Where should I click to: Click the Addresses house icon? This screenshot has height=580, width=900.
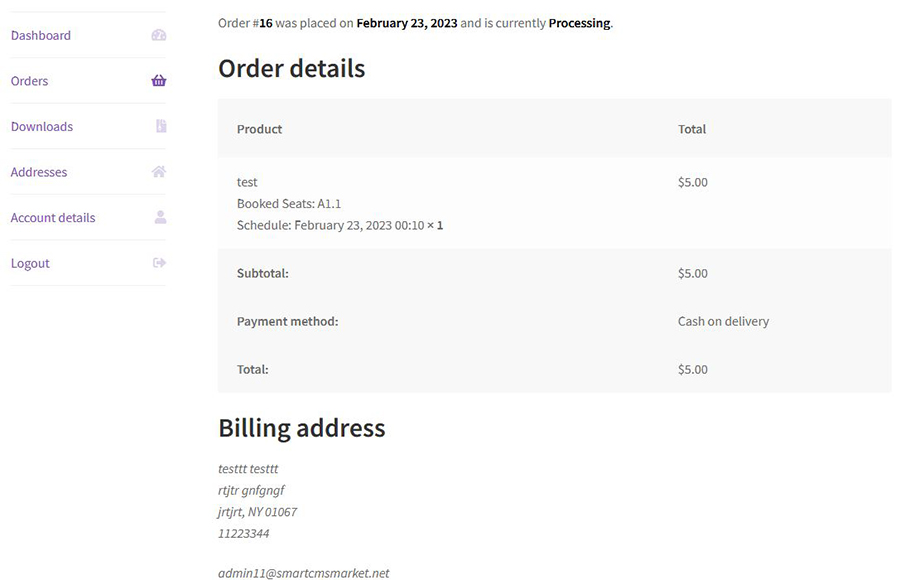(x=159, y=172)
